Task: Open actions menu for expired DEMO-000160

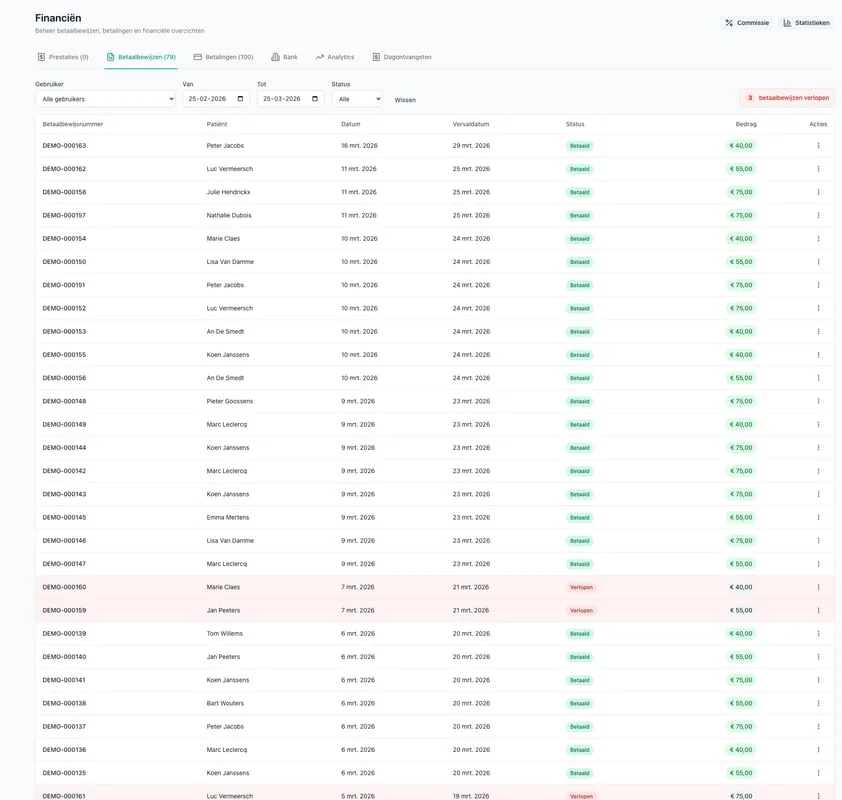Action: coord(818,587)
